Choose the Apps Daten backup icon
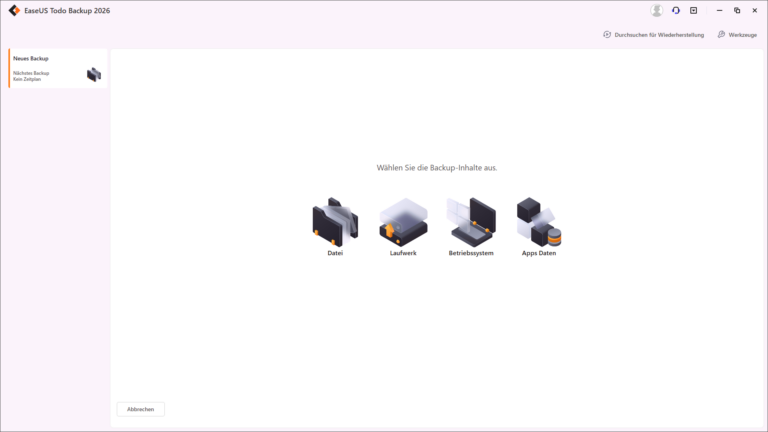 click(x=539, y=222)
